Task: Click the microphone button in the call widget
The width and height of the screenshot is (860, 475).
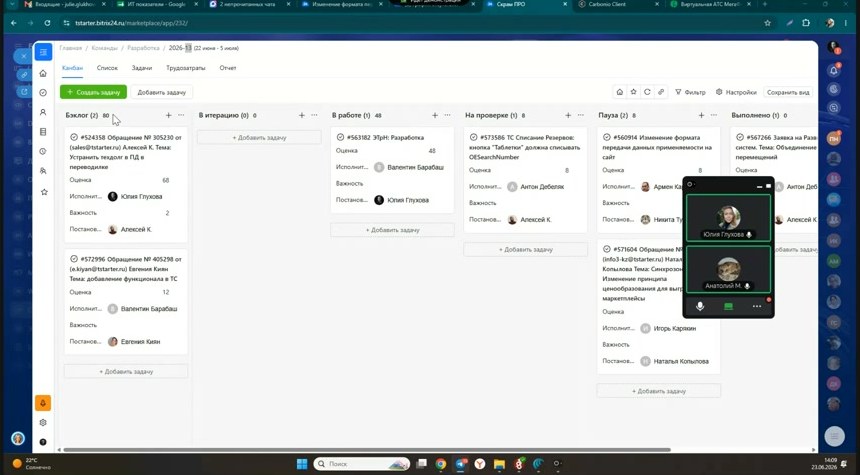Action: pos(700,306)
